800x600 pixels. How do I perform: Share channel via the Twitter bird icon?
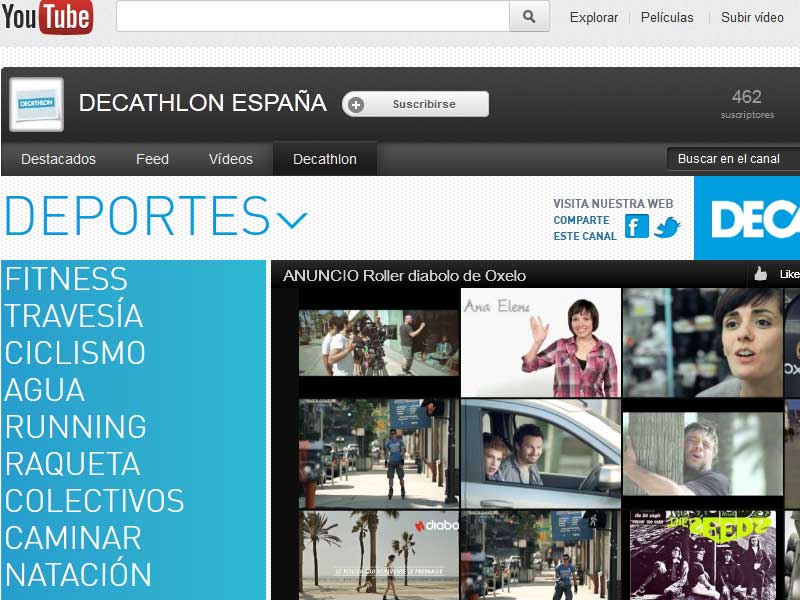(667, 227)
